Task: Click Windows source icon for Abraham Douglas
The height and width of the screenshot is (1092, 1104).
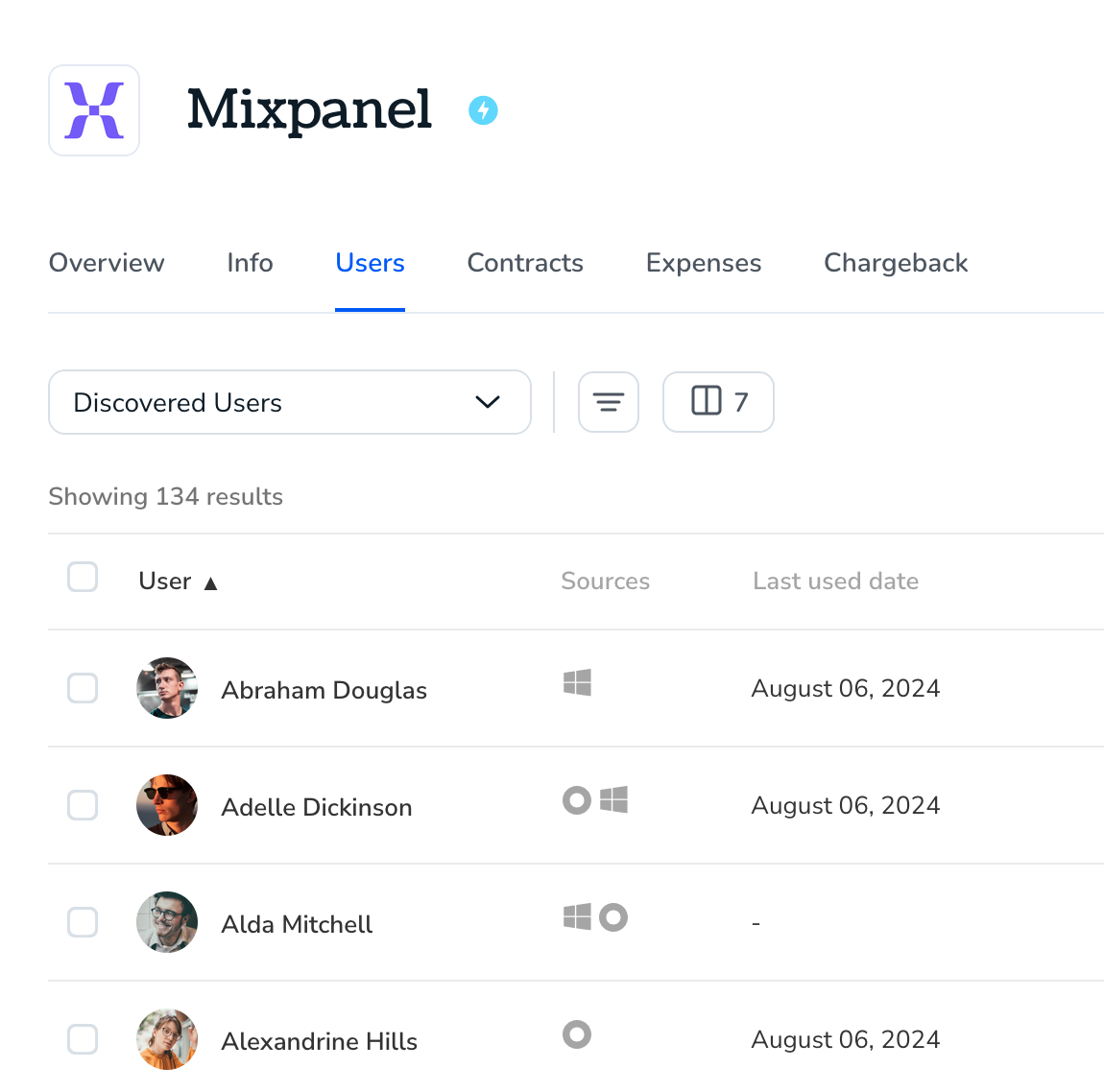Action: [577, 682]
